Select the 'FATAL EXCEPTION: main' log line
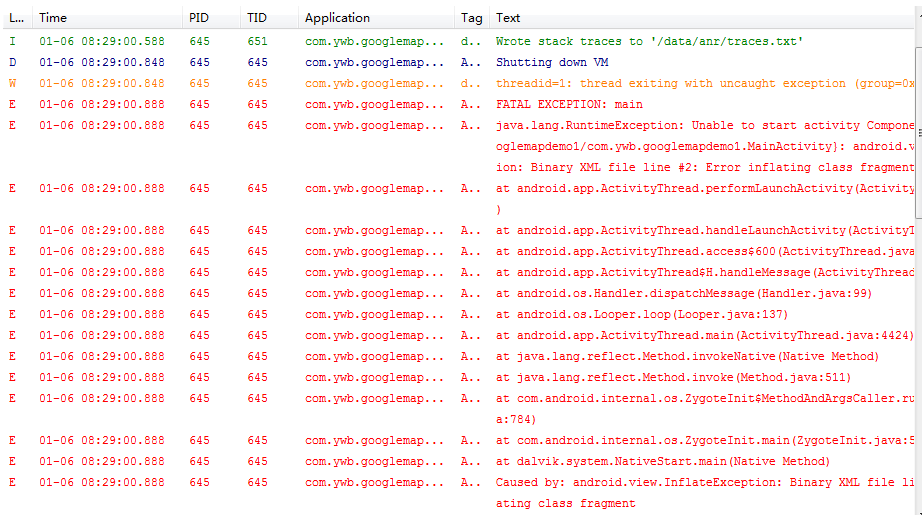Viewport: 922px width, 515px height. pyautogui.click(x=459, y=105)
